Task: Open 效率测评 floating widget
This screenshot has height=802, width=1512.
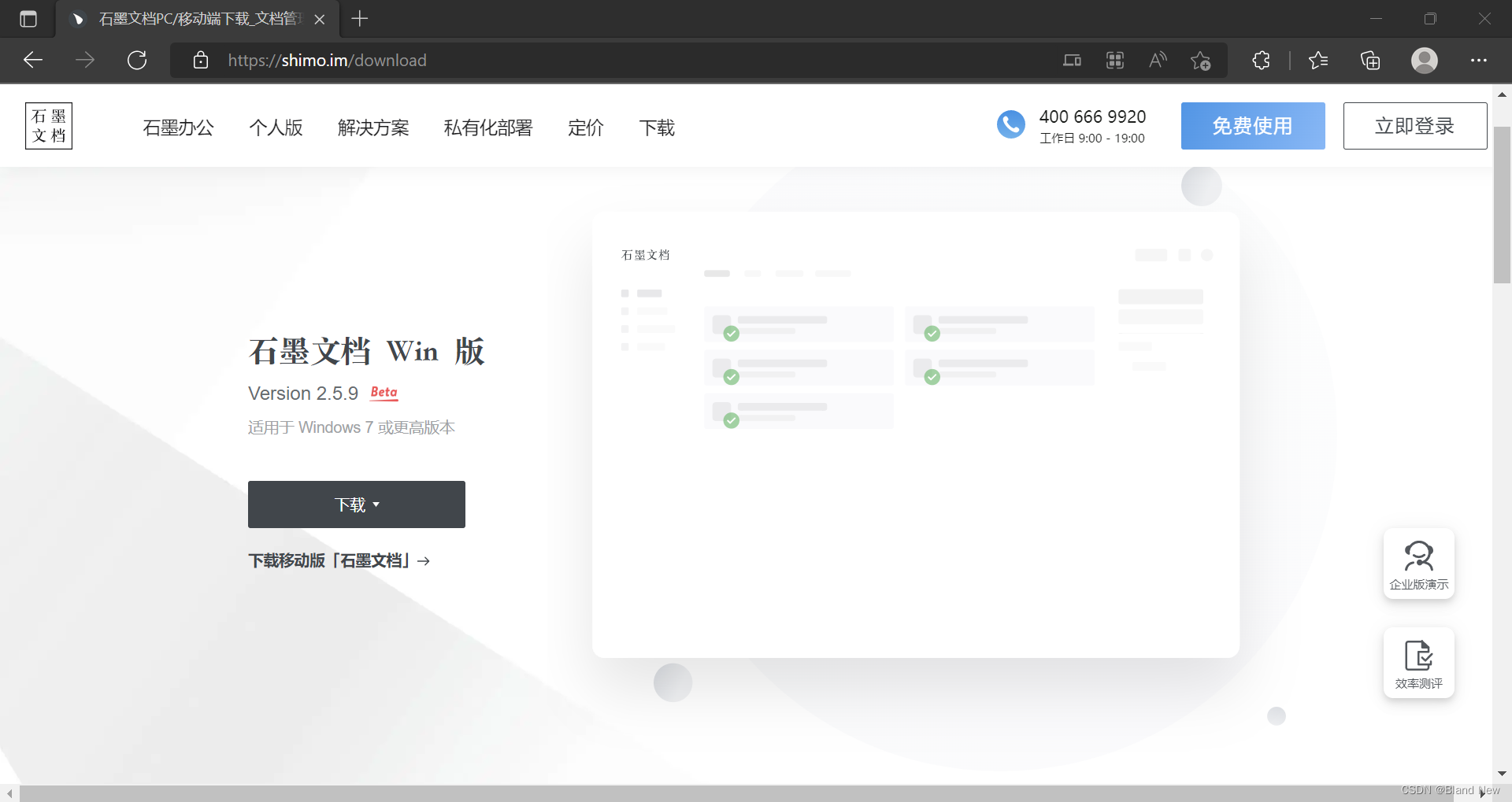Action: [x=1419, y=663]
